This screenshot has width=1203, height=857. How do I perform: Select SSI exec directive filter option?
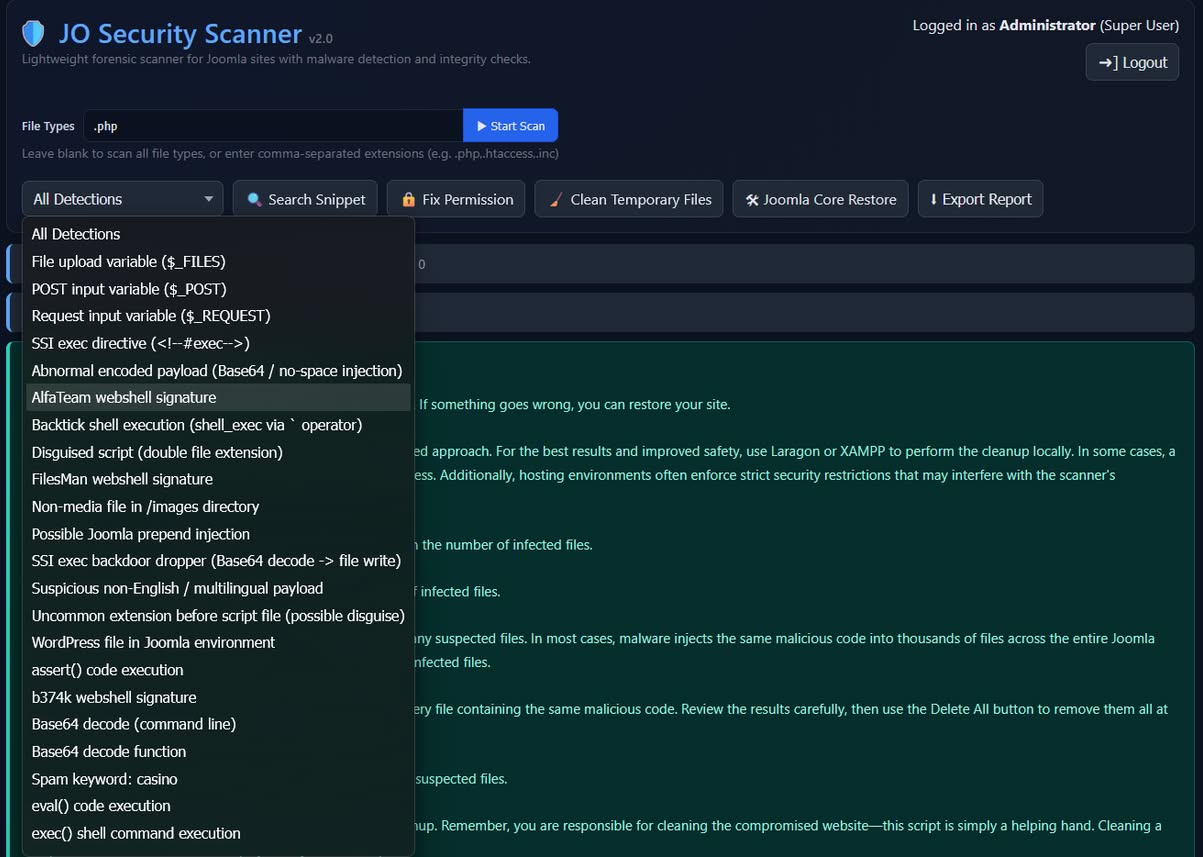click(219, 343)
